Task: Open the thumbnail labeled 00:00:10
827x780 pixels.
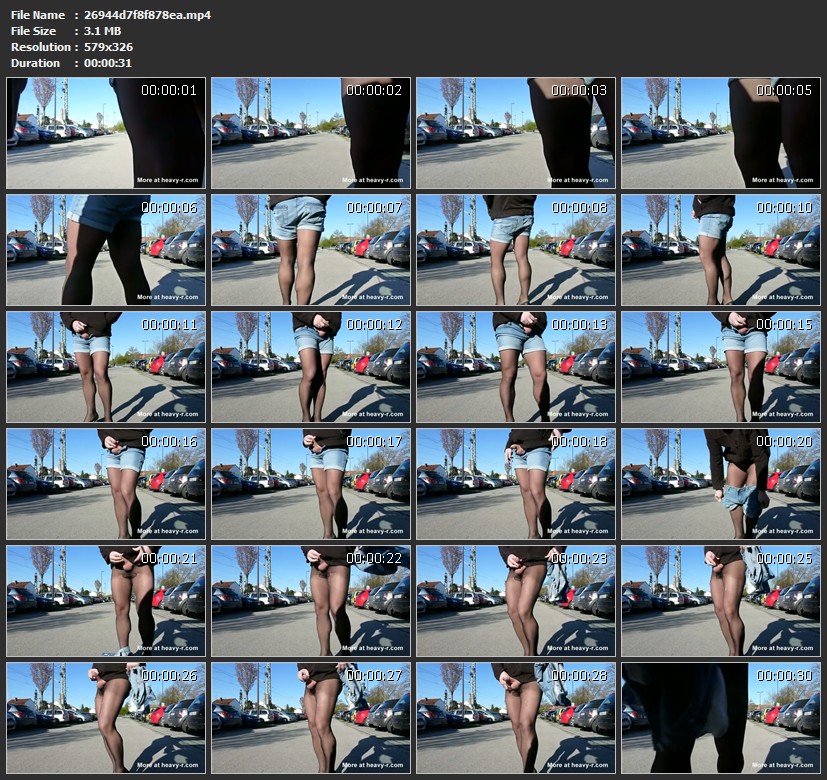Action: click(x=721, y=250)
